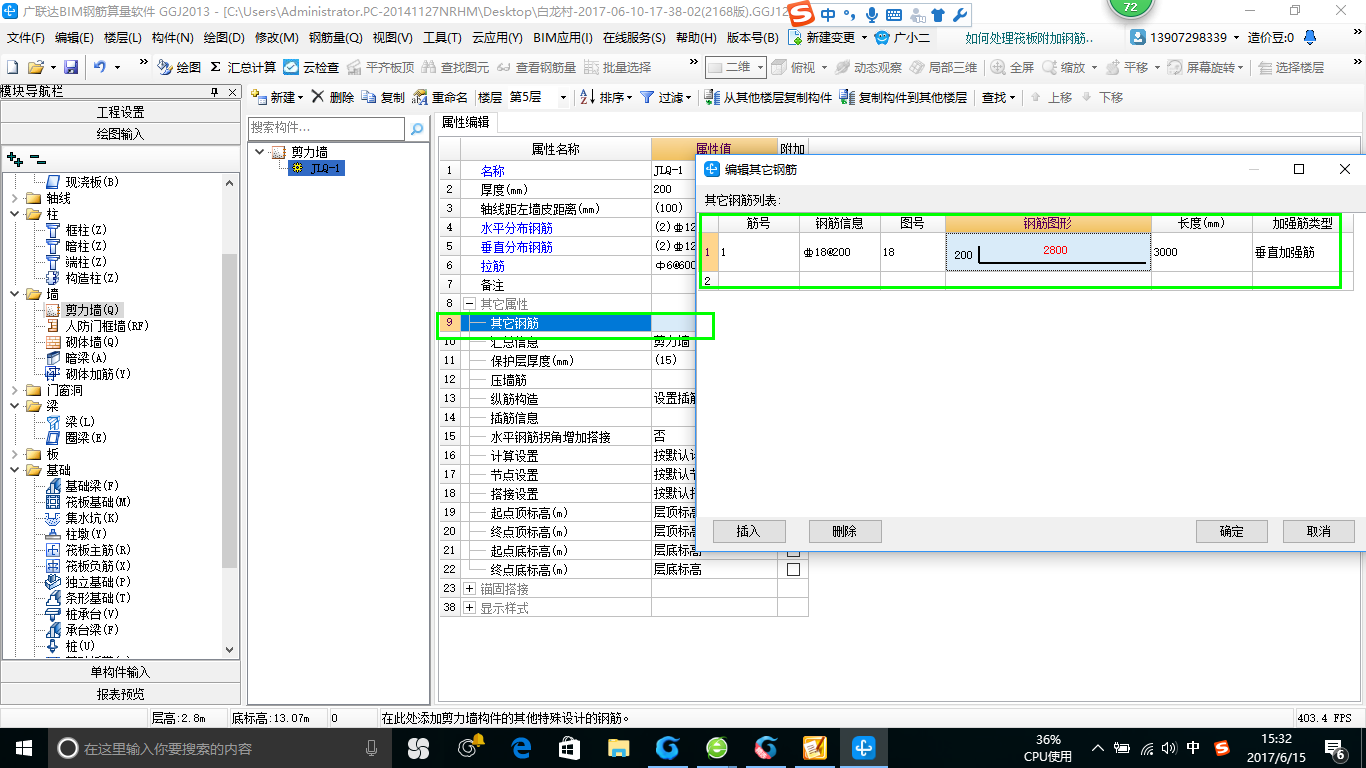Open the 文件(F) menu
This screenshot has width=1366, height=768.
pos(26,37)
